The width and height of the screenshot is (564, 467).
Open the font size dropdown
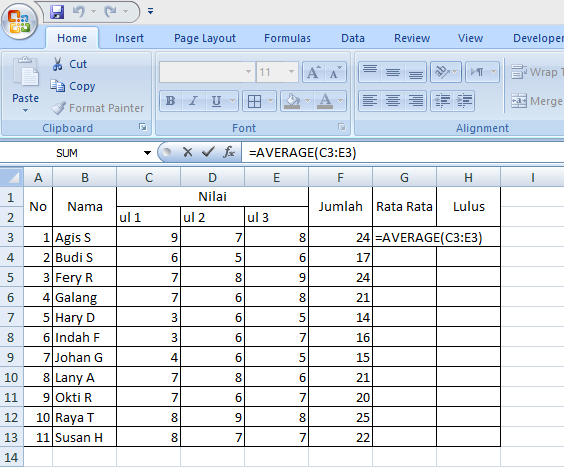(x=291, y=72)
